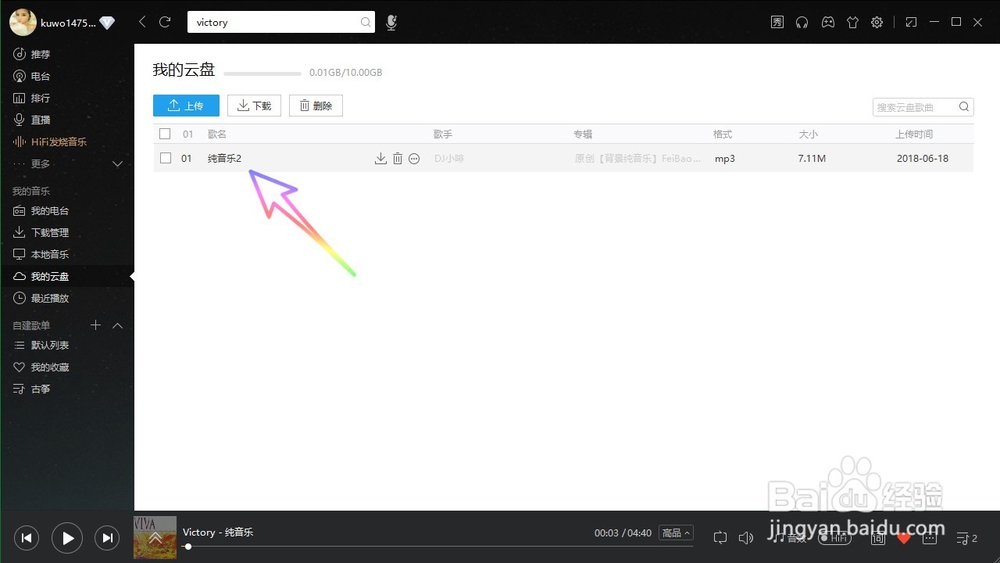The height and width of the screenshot is (563, 1000).
Task: Click the search magnifier in top search box
Action: pyautogui.click(x=365, y=22)
